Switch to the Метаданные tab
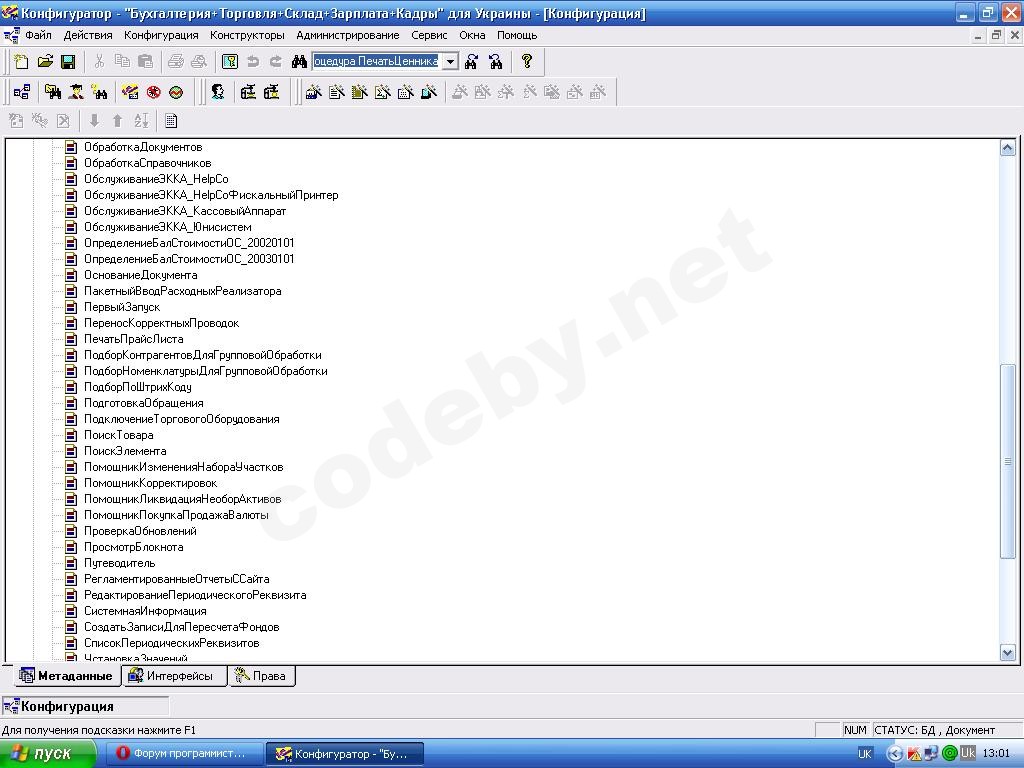Screen dimensions: 1024x768 pyautogui.click(x=67, y=676)
